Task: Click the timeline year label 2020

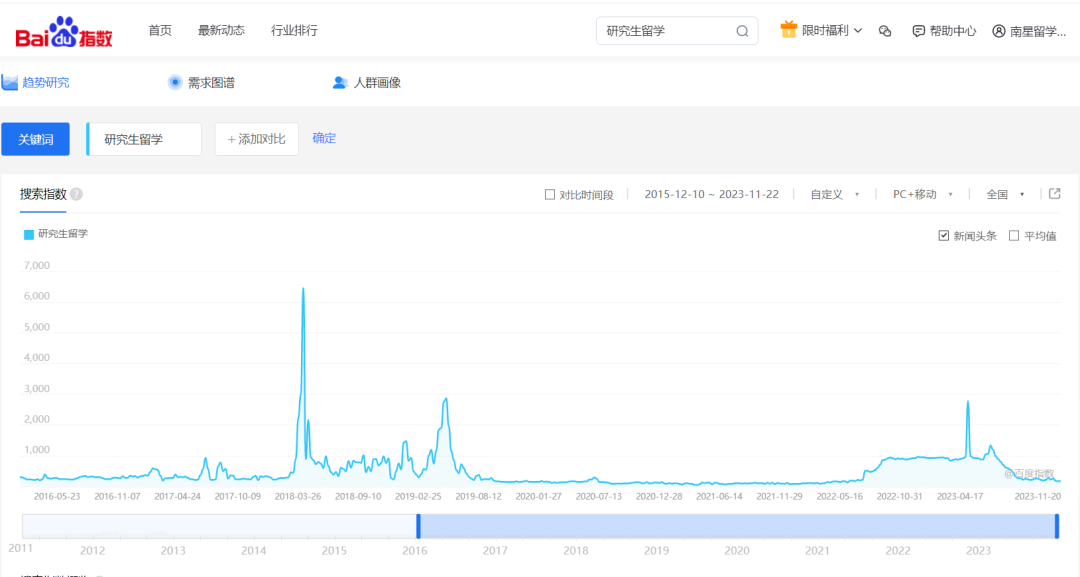Action: [737, 551]
